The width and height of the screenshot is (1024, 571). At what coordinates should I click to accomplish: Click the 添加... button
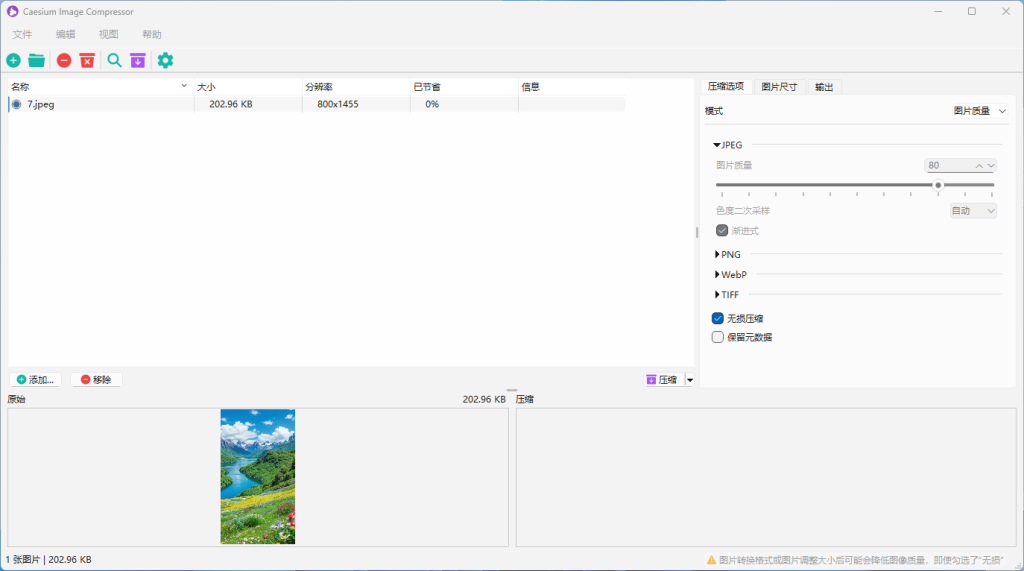pyautogui.click(x=36, y=380)
